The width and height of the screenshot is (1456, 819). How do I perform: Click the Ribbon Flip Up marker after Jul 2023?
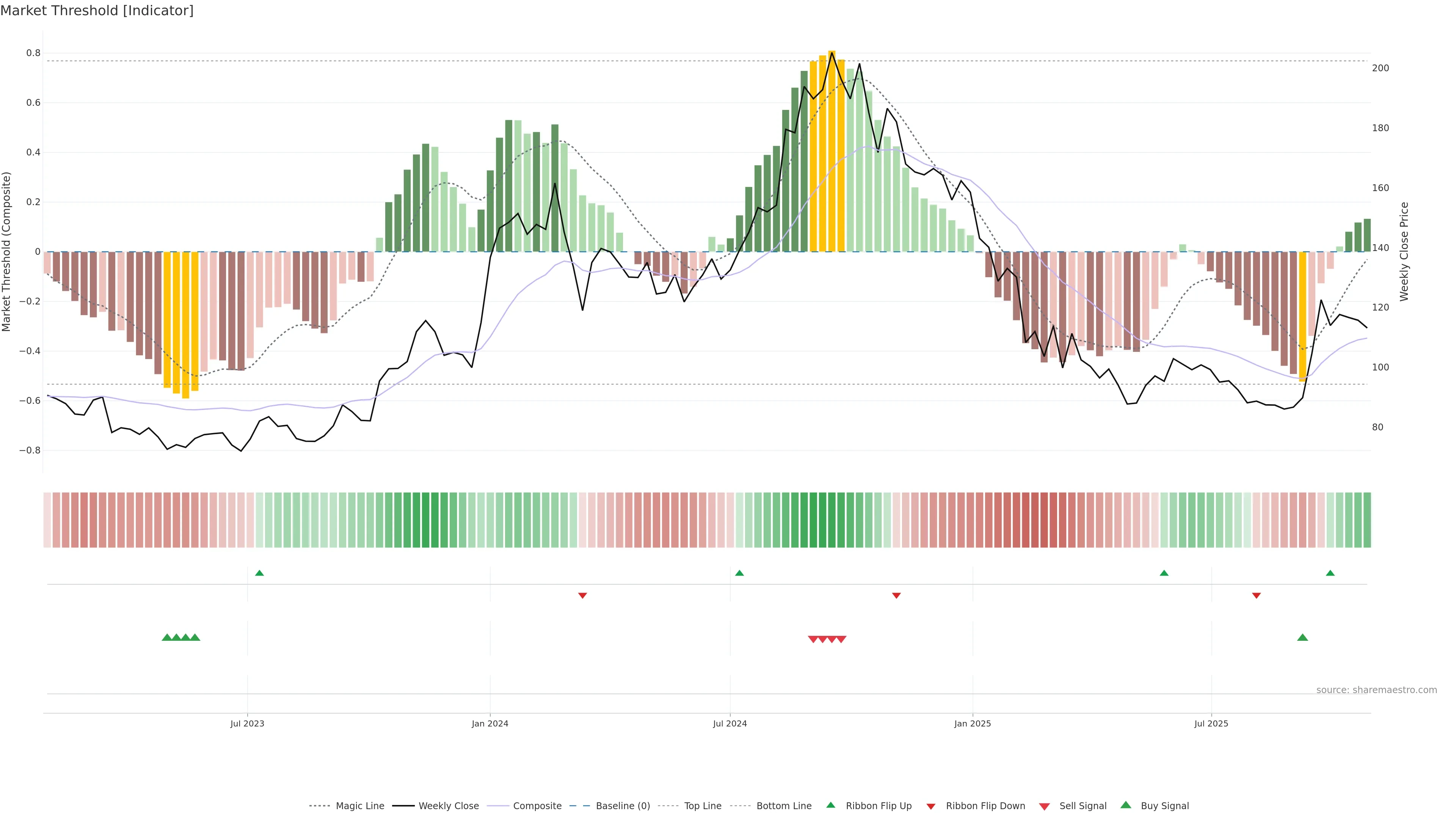pyautogui.click(x=259, y=573)
